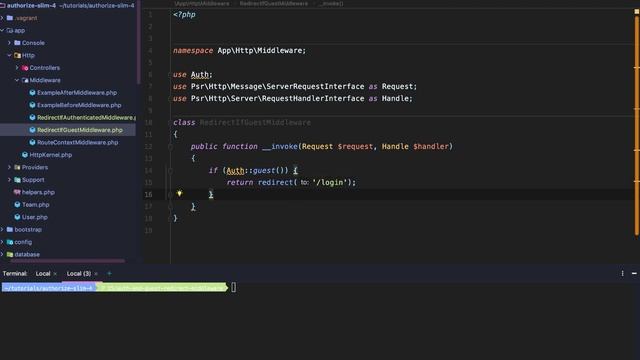Toggle fold on class declaration line 10
The width and height of the screenshot is (640, 360).
pyautogui.click(x=171, y=122)
